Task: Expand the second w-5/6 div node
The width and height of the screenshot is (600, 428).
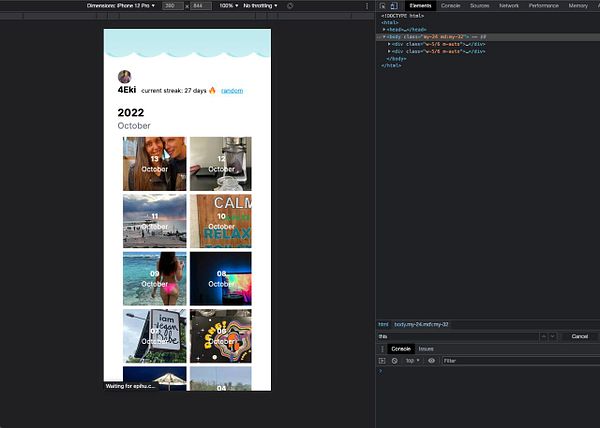Action: click(389, 51)
